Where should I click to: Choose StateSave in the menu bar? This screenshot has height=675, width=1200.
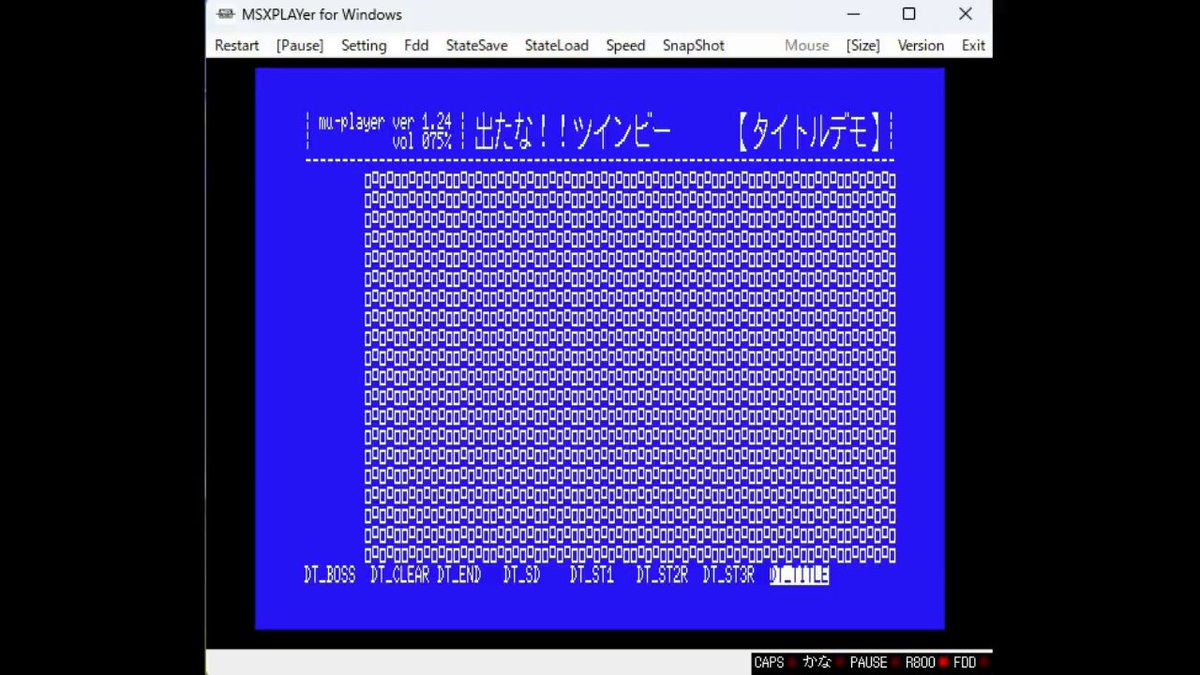(477, 45)
